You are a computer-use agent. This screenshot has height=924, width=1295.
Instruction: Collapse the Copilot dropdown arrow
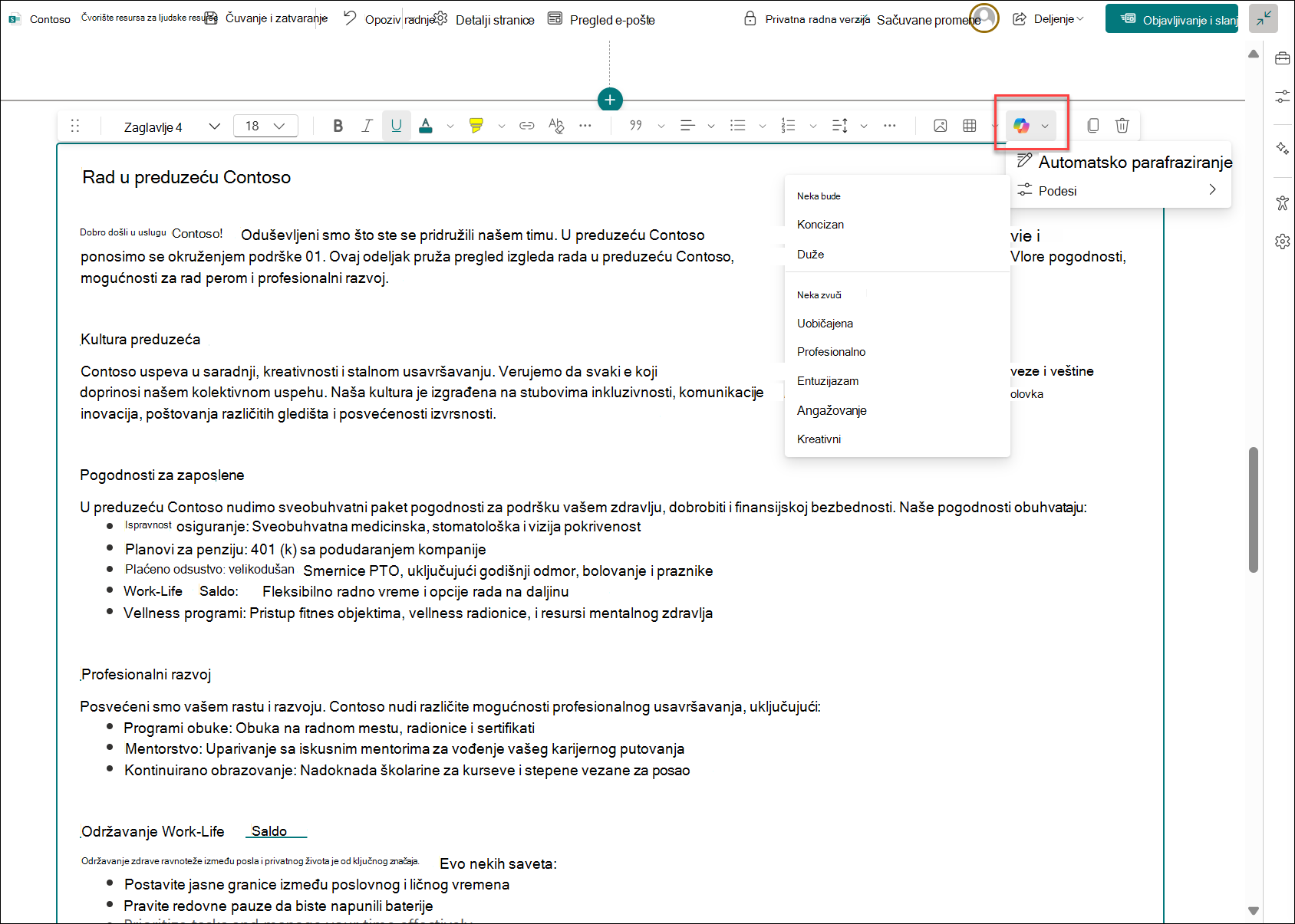pyautogui.click(x=1045, y=126)
